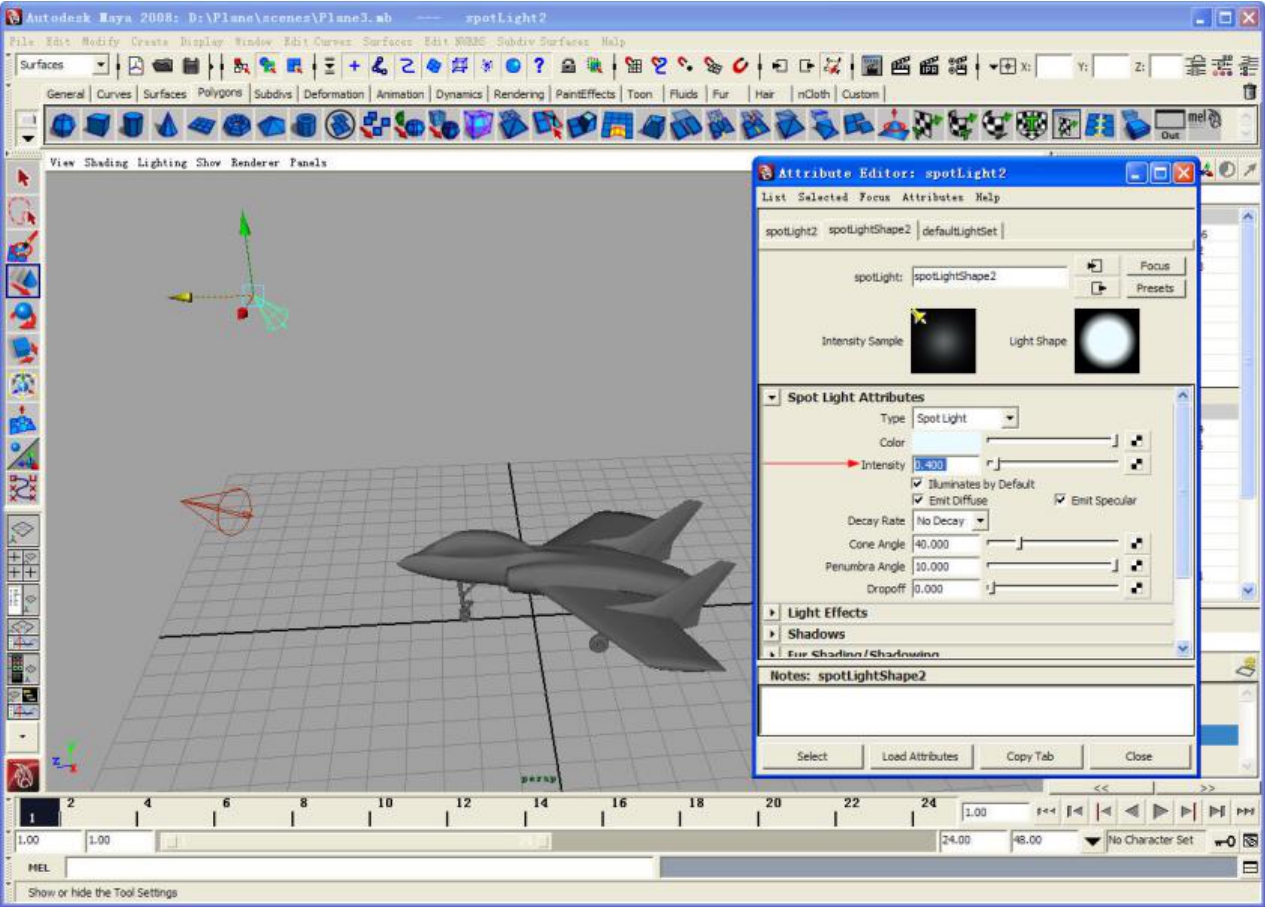Toggle Illuminates by Default checkbox
This screenshot has height=907, width=1265.
click(918, 484)
